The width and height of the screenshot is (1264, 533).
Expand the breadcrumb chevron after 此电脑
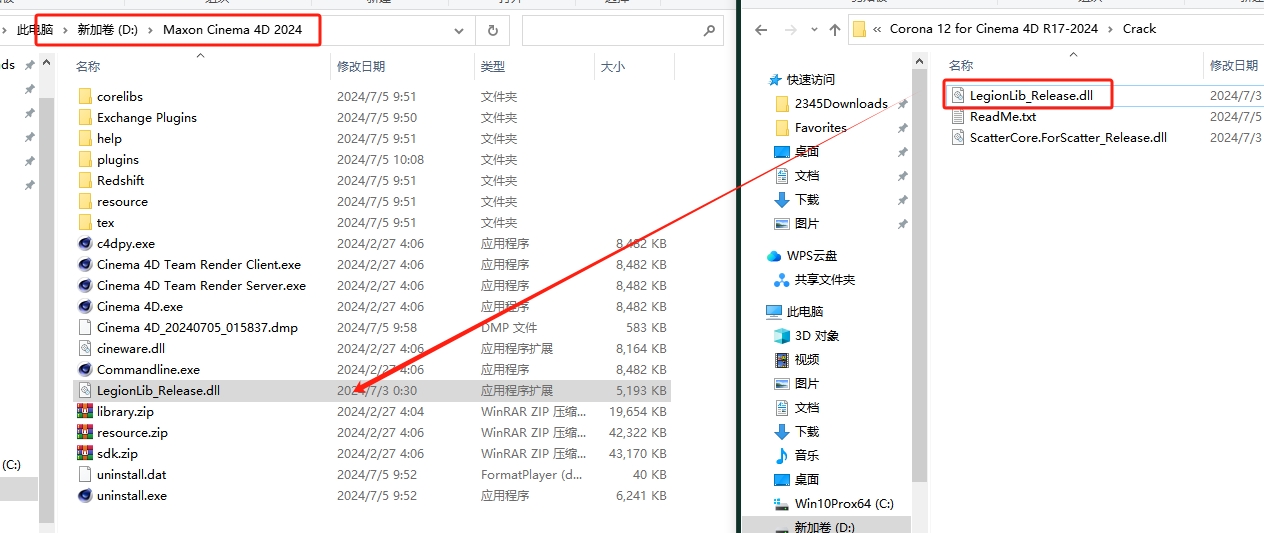tap(65, 30)
